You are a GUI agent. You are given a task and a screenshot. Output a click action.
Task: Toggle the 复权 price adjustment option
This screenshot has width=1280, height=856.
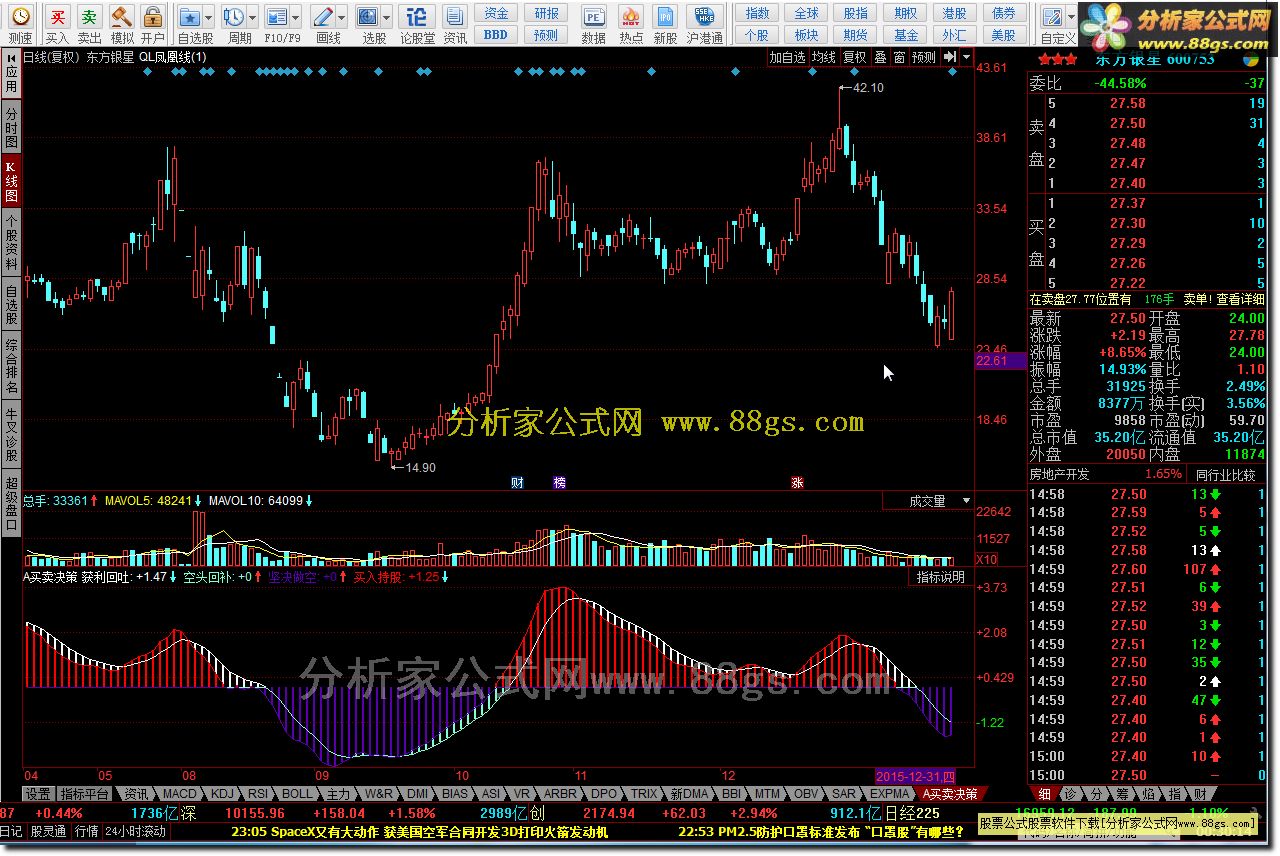(x=854, y=57)
